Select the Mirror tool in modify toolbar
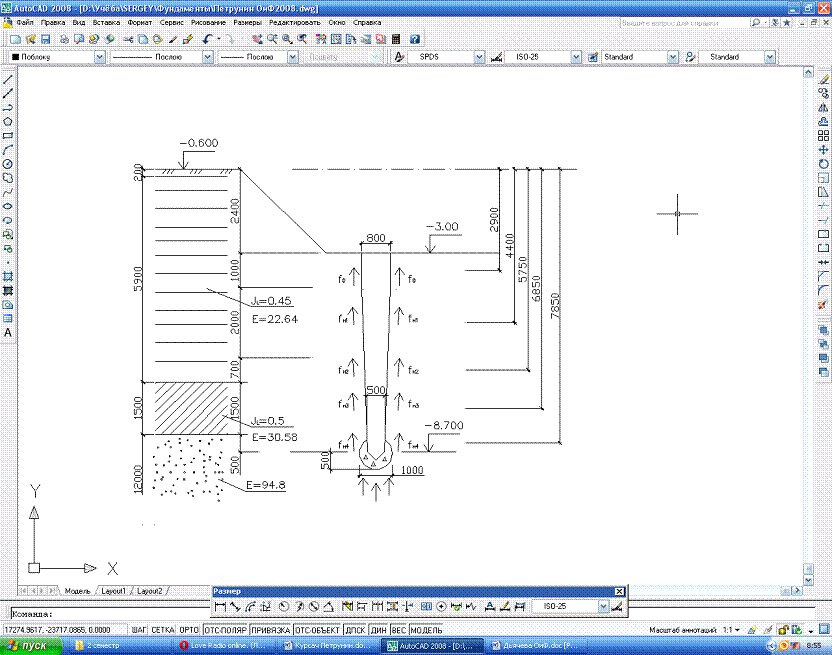 [823, 107]
